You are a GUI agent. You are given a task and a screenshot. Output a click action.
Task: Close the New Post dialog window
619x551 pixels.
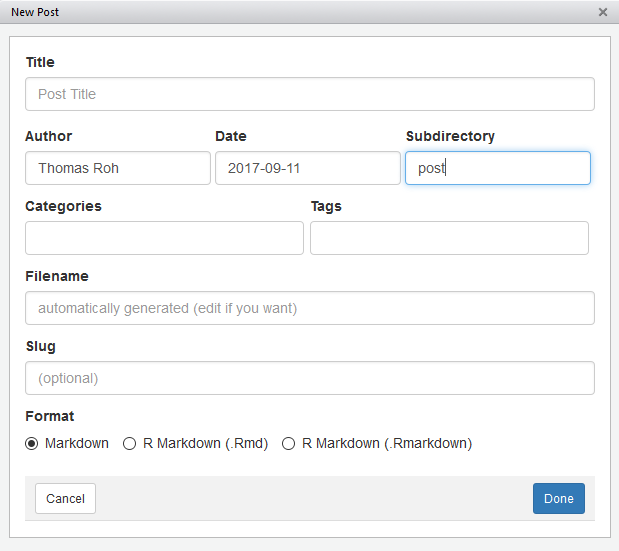602,12
